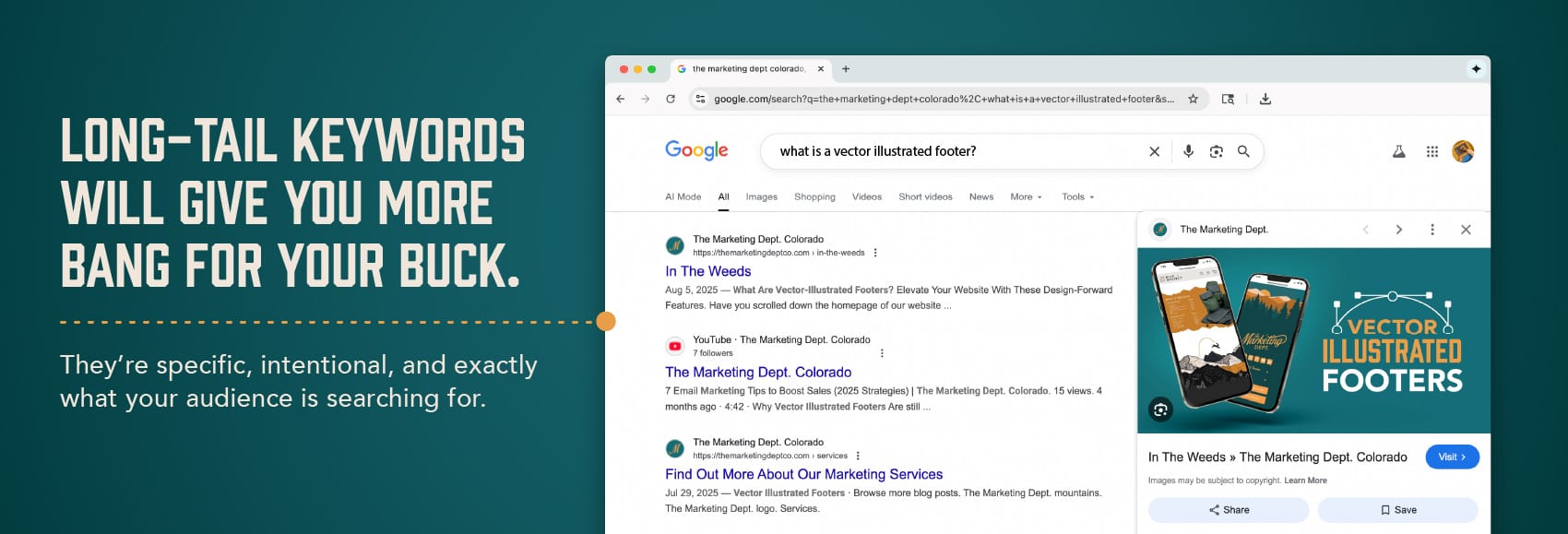Open the Search Labs flask icon
The width and height of the screenshot is (1568, 534).
[1399, 151]
